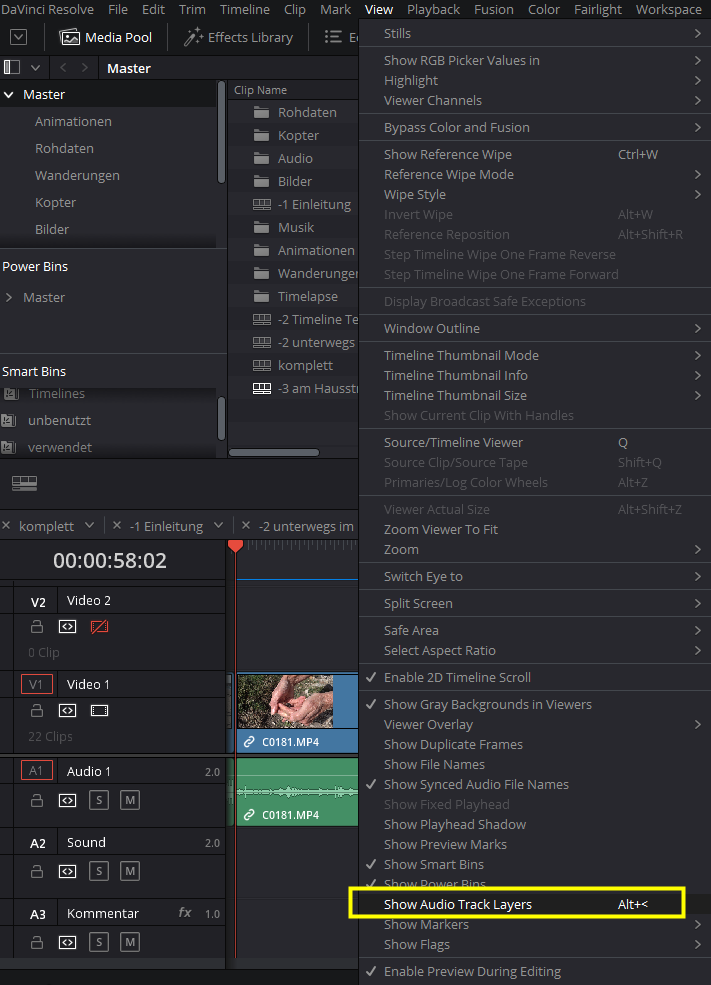Uncheck Enable 2D Timeline Scroll
The image size is (711, 985).
(535, 678)
